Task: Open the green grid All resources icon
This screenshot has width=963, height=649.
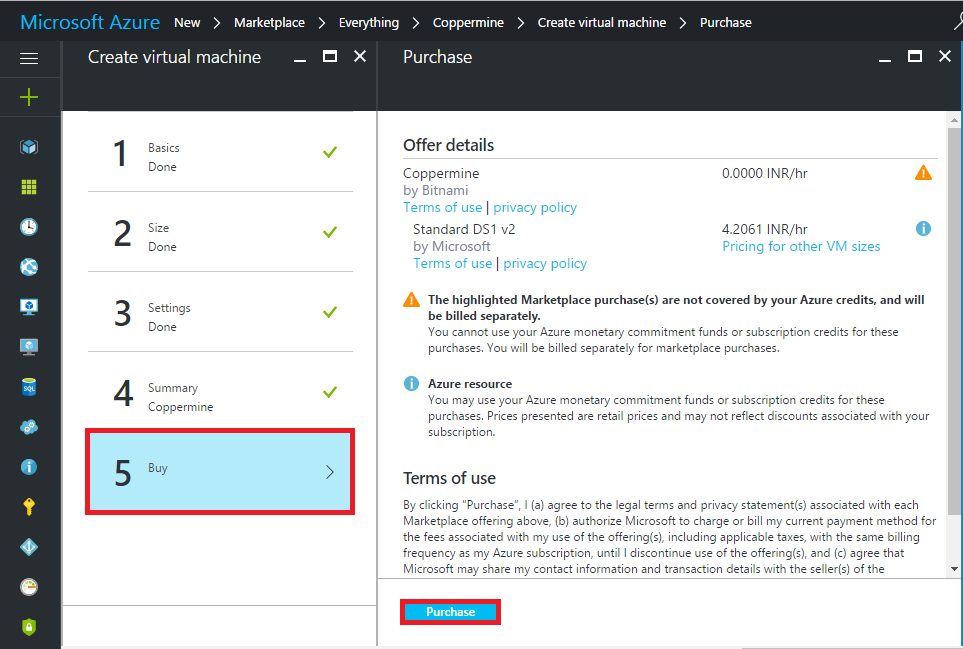Action: click(29, 187)
